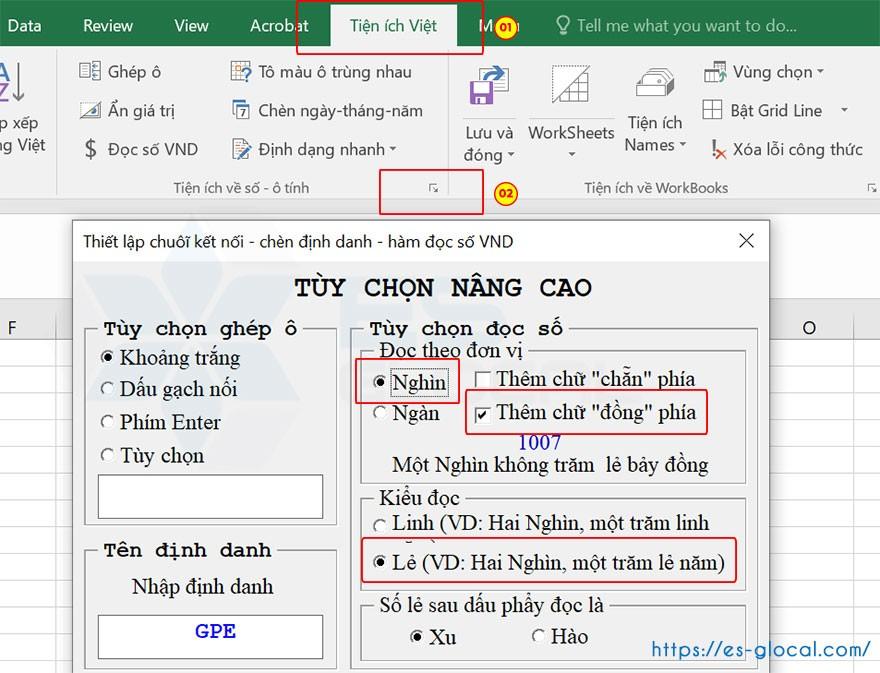The height and width of the screenshot is (673, 880).
Task: Click the Ẩn giá trị icon
Action: (x=90, y=110)
